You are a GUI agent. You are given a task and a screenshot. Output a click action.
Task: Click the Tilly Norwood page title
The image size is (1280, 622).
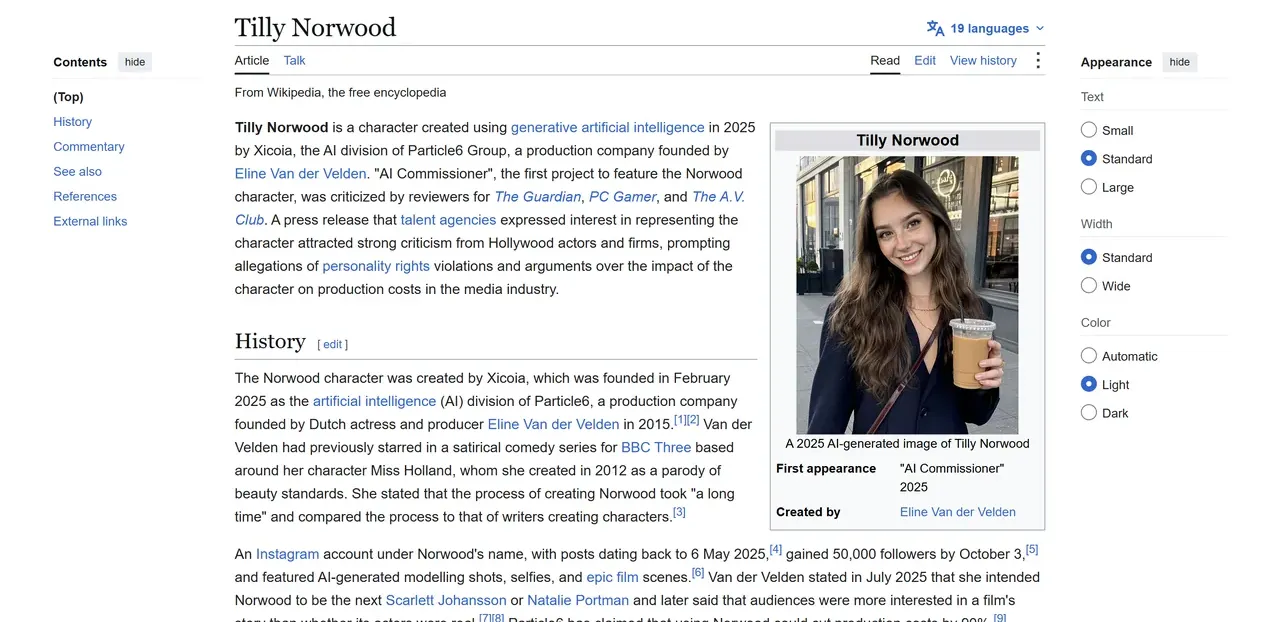(315, 27)
